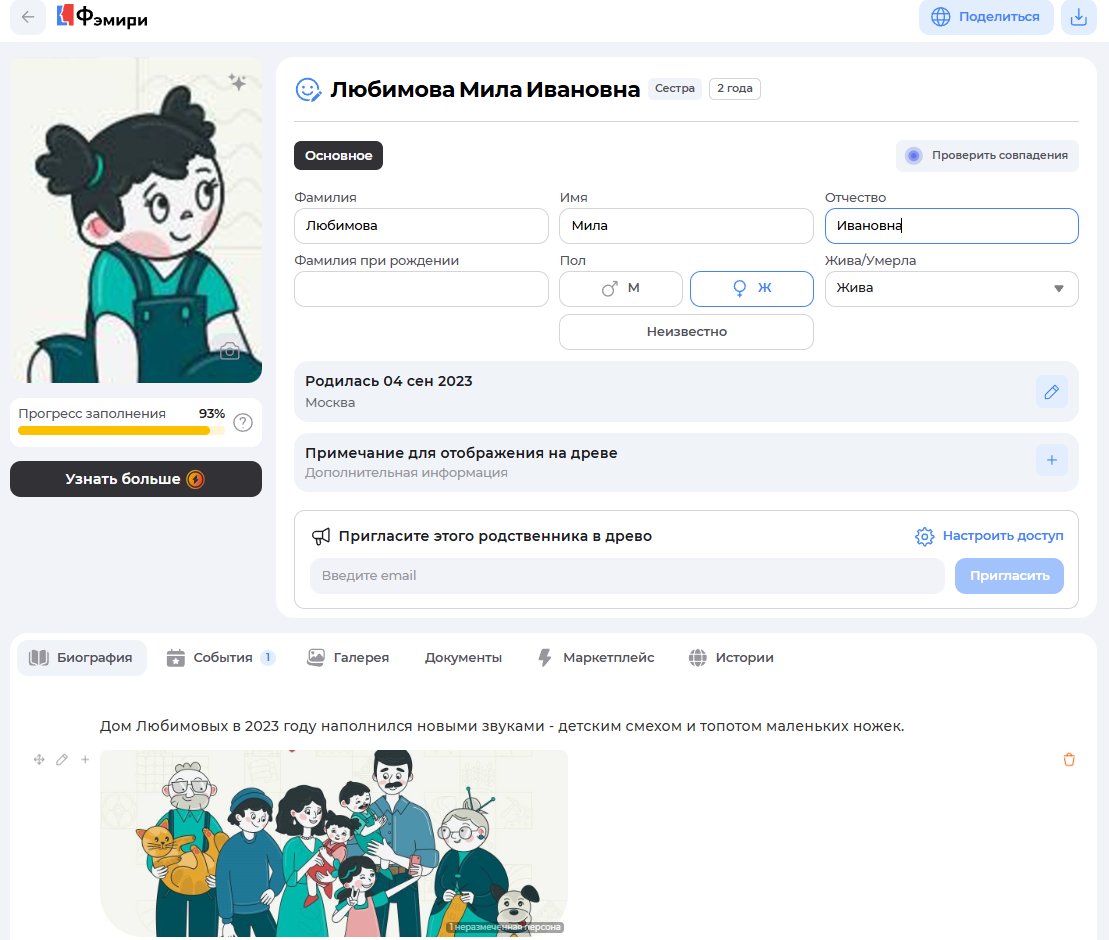Click the megaphone icon in invite box
The height and width of the screenshot is (940, 1109).
321,536
